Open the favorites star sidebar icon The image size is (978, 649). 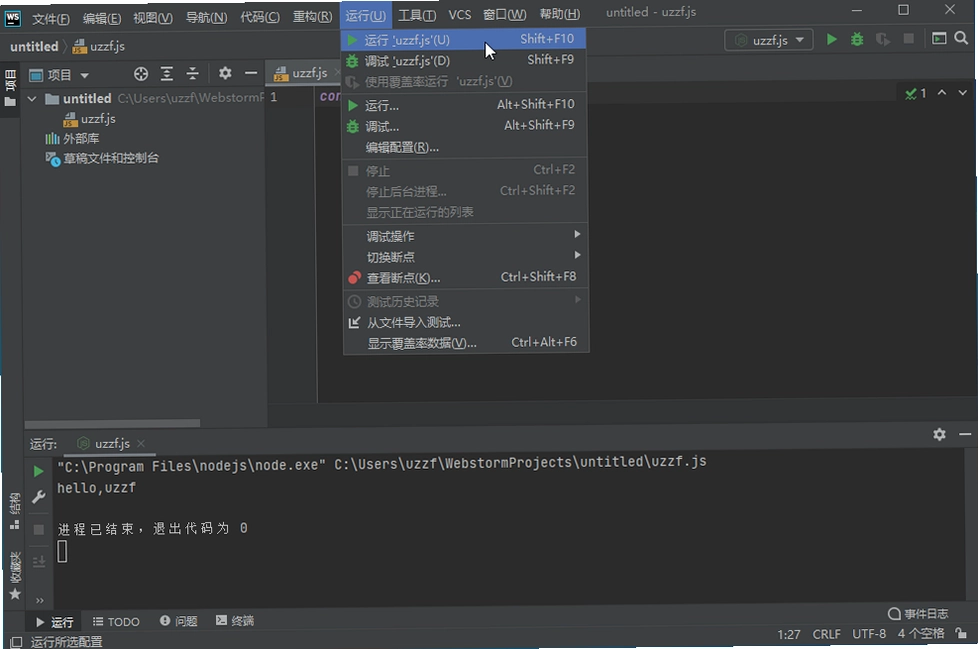point(15,594)
